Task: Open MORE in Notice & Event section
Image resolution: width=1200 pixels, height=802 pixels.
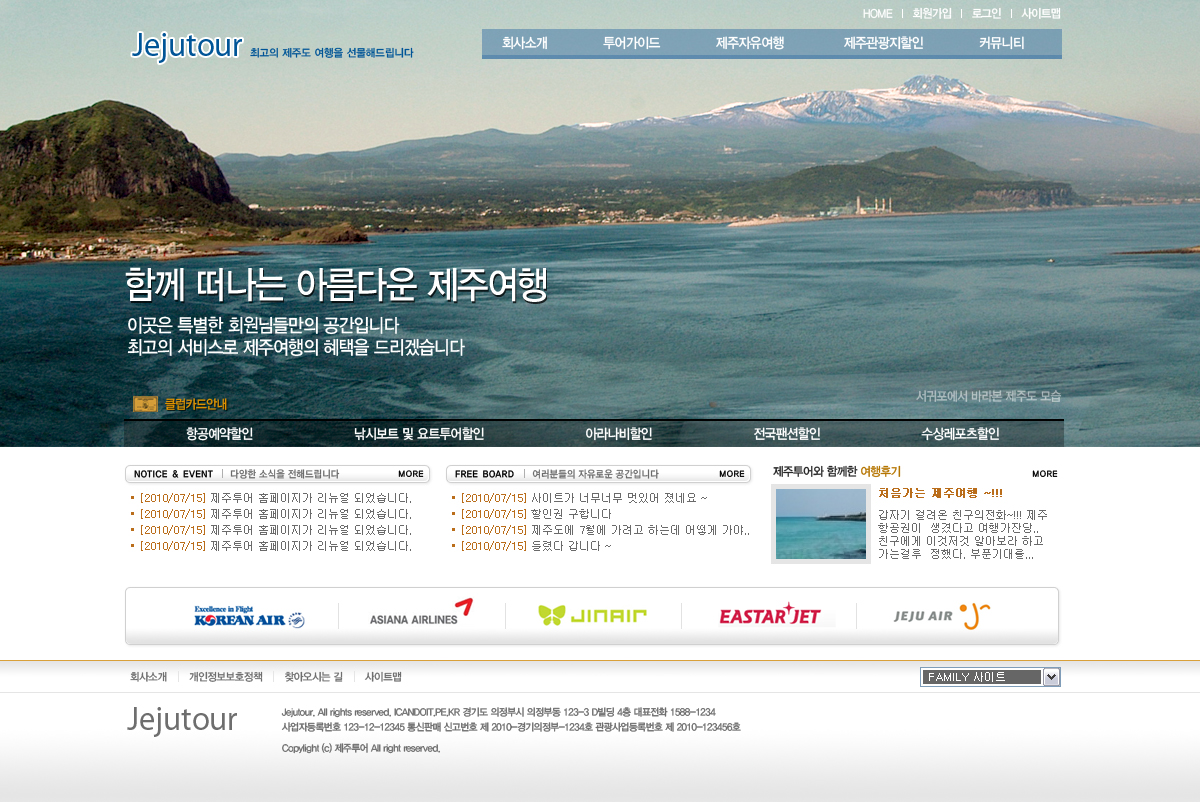Action: [x=410, y=474]
